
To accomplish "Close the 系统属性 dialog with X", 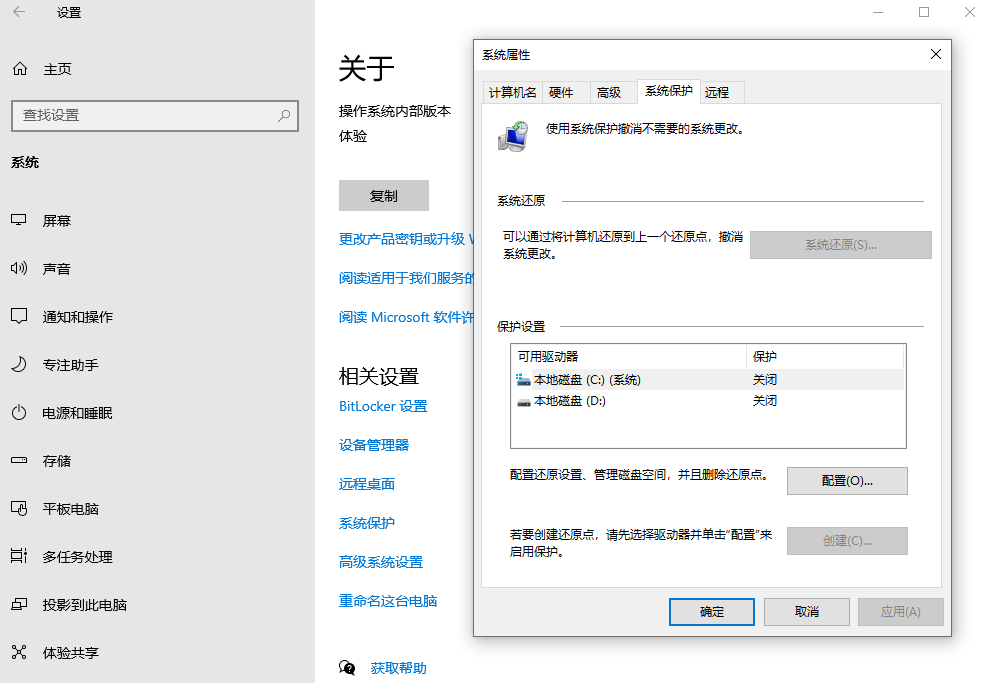I will pos(935,55).
